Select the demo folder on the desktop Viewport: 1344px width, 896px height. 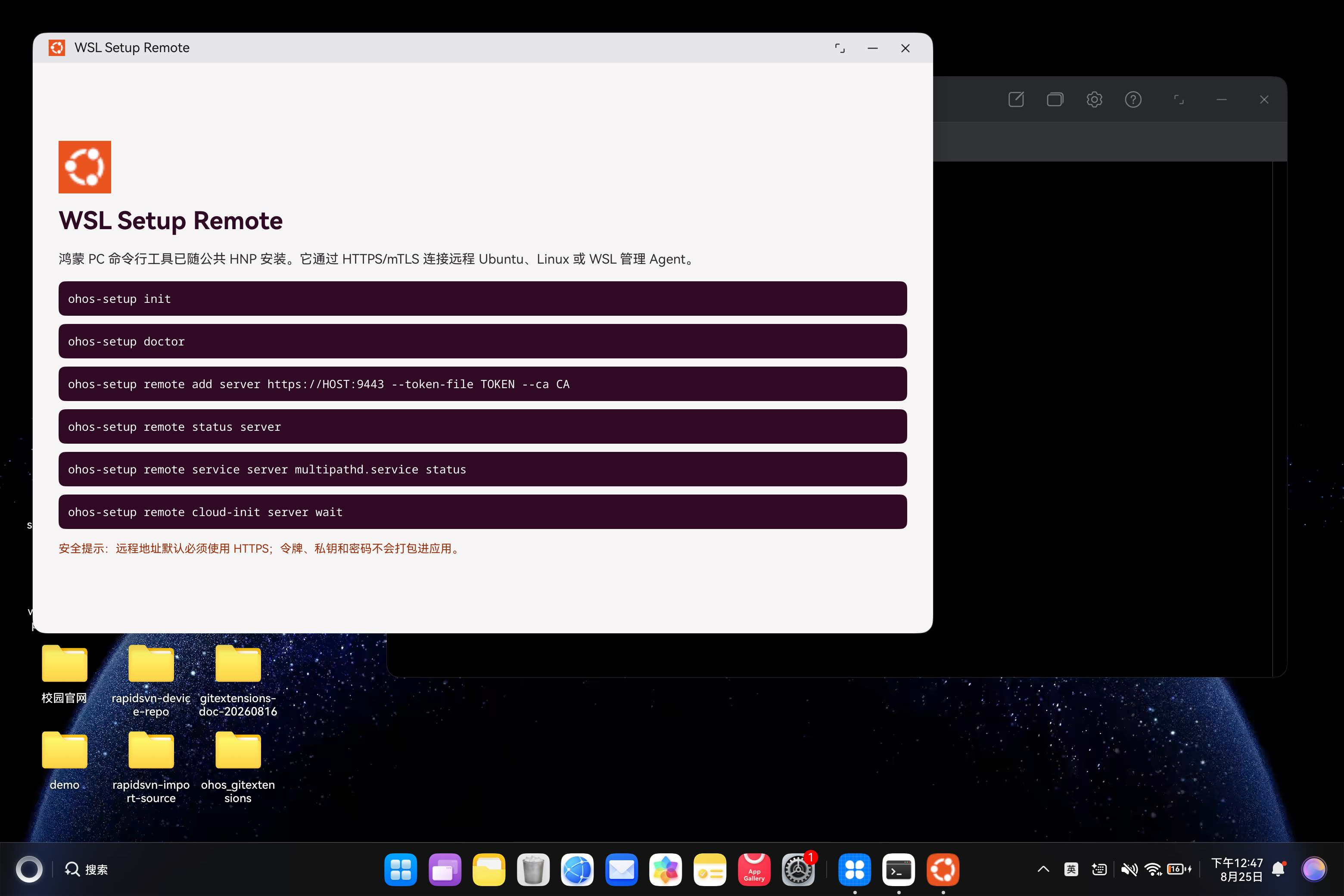65,761
